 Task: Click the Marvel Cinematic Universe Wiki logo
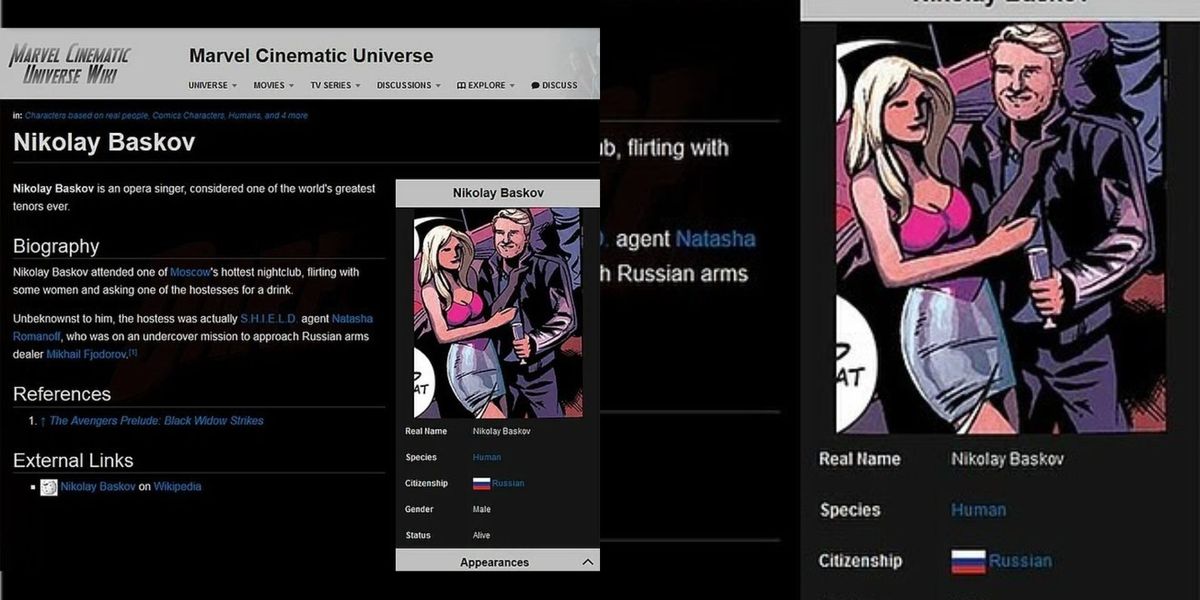pyautogui.click(x=70, y=64)
